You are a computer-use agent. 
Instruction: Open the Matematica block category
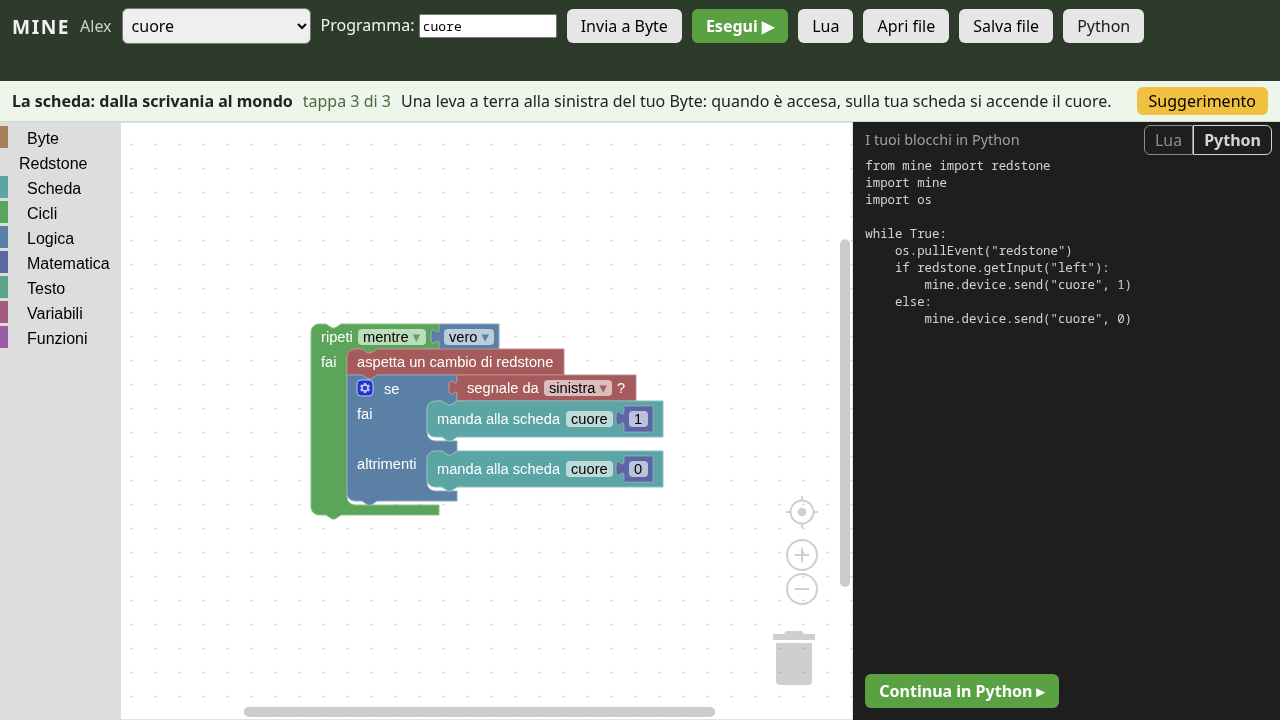coord(60,263)
